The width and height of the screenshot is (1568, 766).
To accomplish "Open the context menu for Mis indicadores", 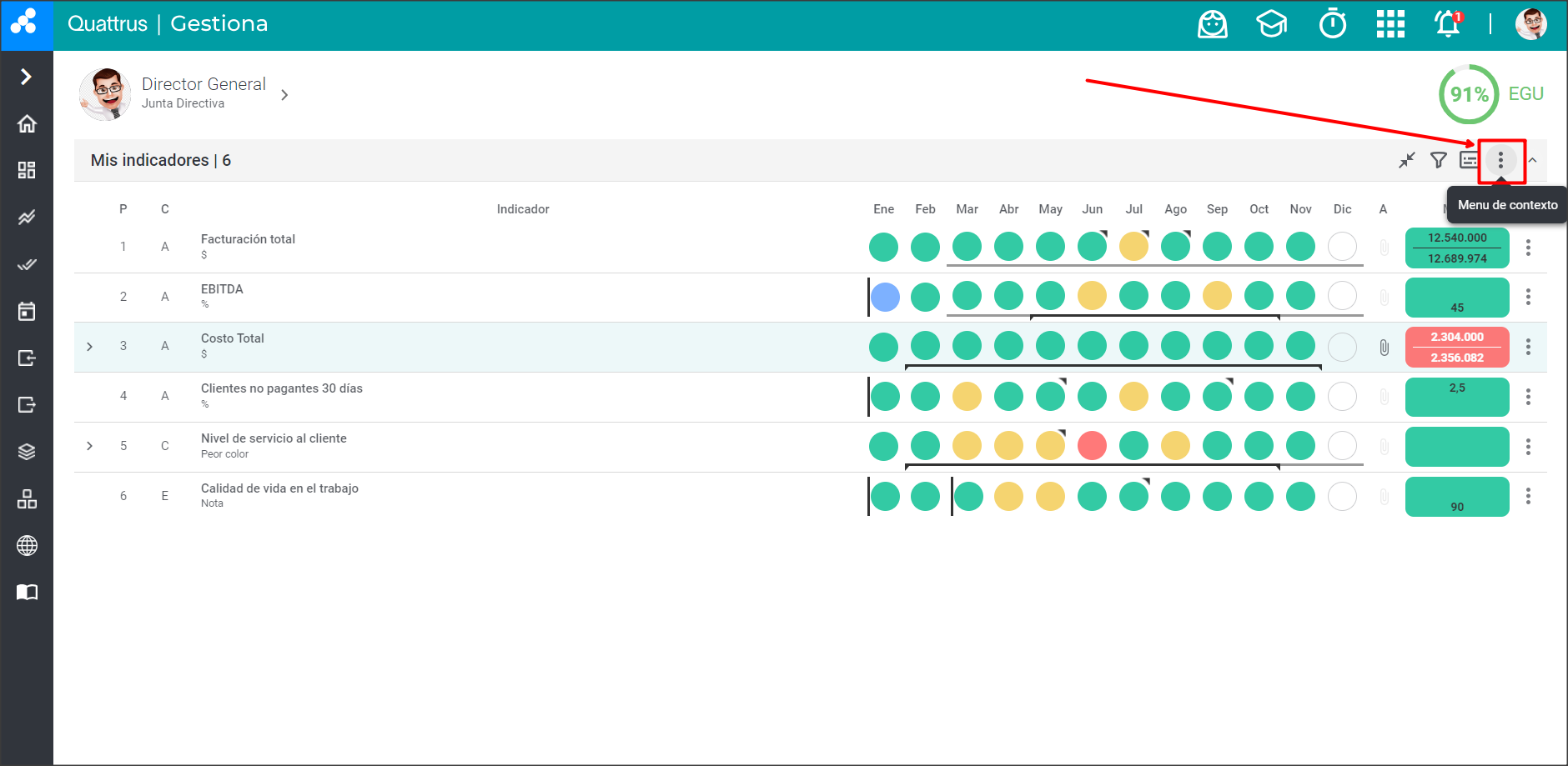I will click(1500, 160).
